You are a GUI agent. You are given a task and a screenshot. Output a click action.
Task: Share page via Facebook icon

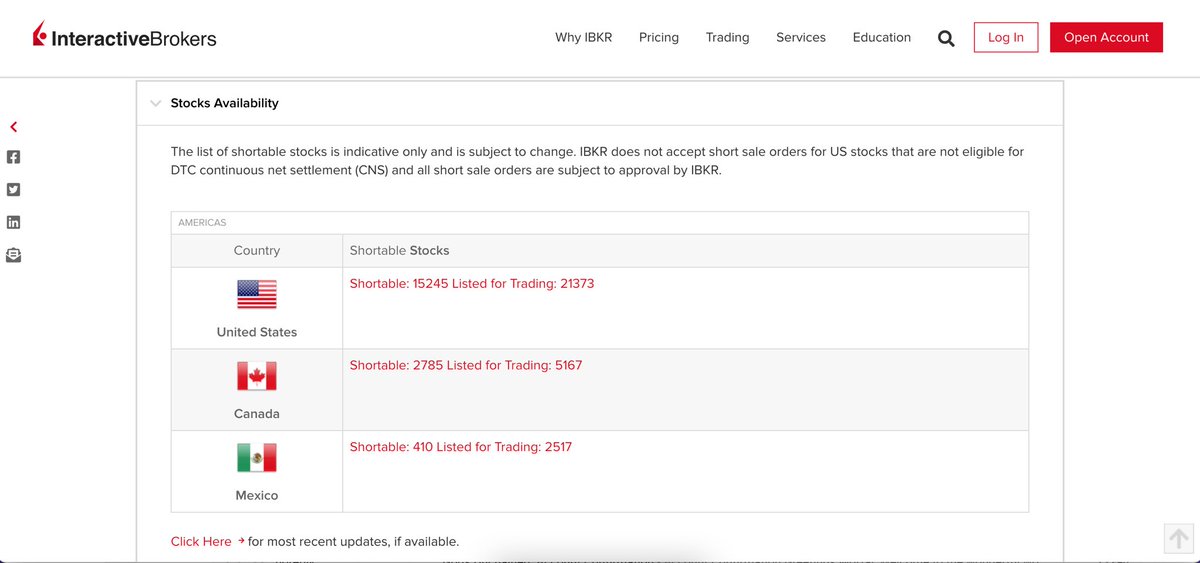(14, 157)
